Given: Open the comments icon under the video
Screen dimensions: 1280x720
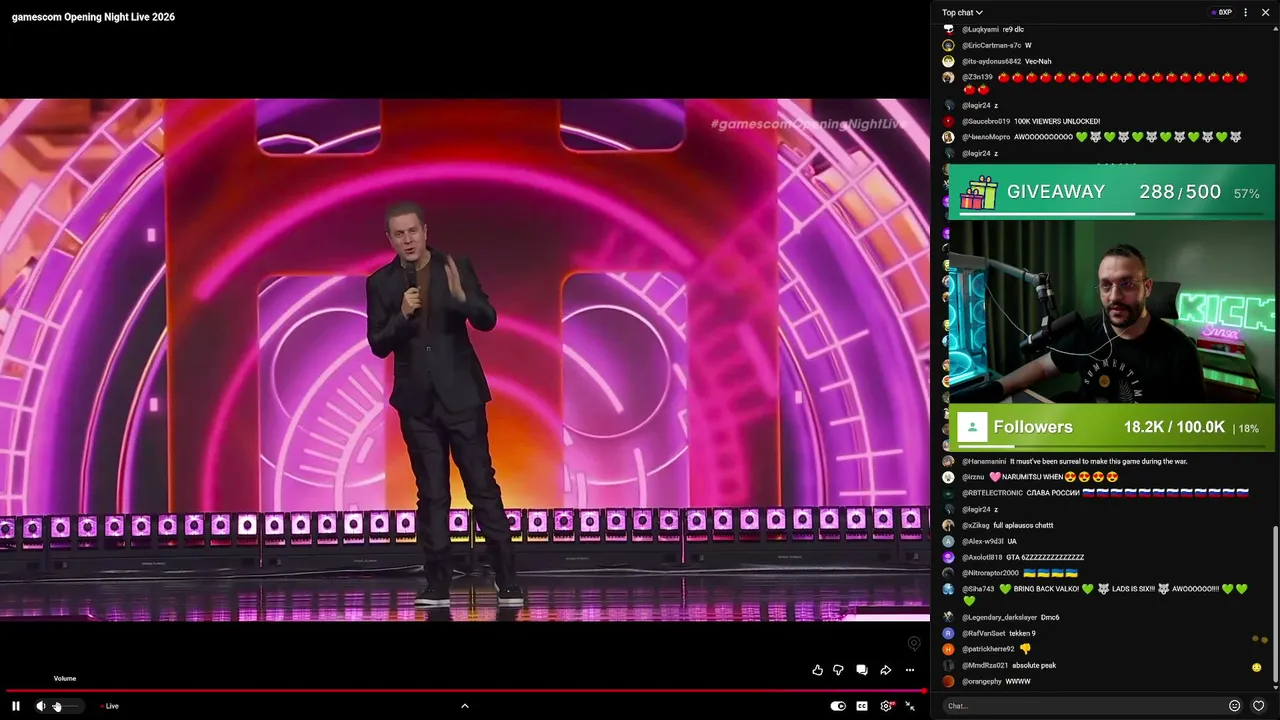Looking at the screenshot, I should coord(862,670).
